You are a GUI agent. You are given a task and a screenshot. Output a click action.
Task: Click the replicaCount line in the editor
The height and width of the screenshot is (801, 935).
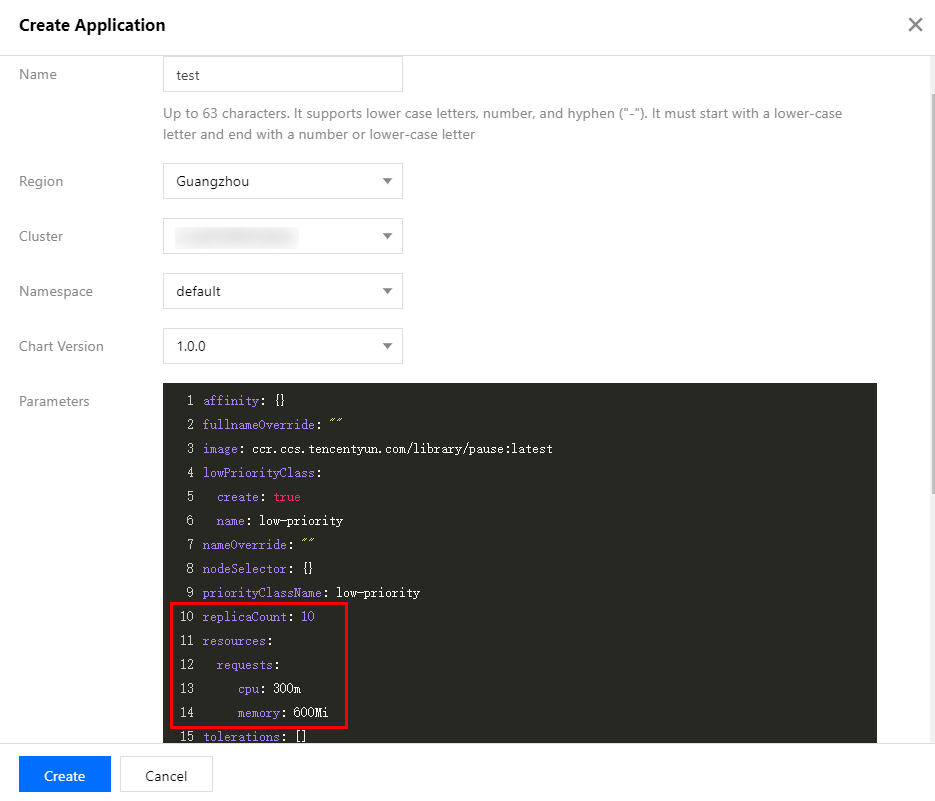[258, 617]
